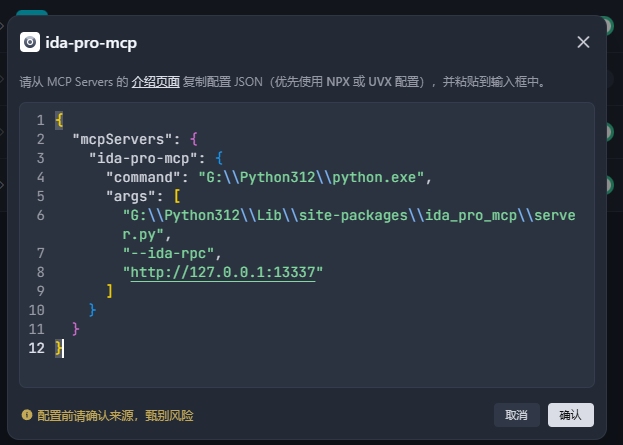Confirm with the 确认 button

[x=571, y=415]
